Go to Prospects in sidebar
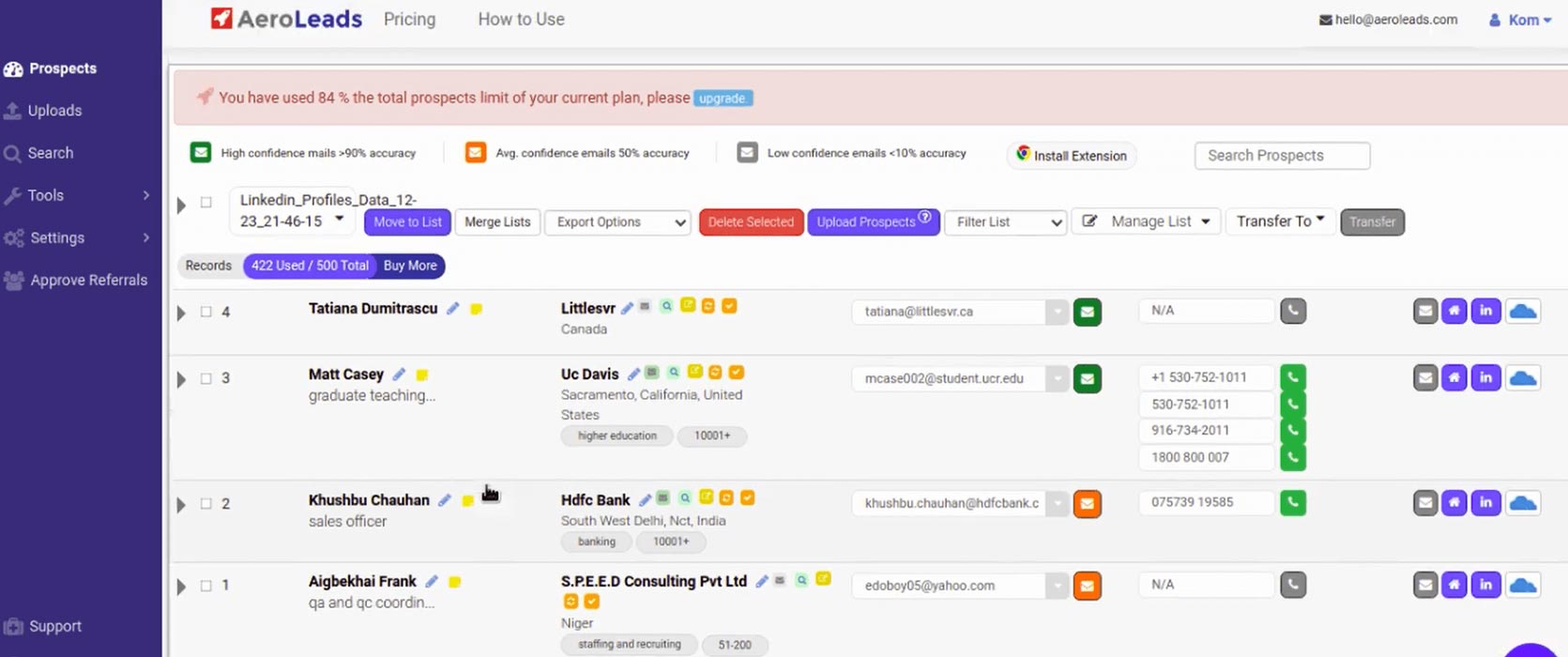1568x657 pixels. click(x=50, y=69)
